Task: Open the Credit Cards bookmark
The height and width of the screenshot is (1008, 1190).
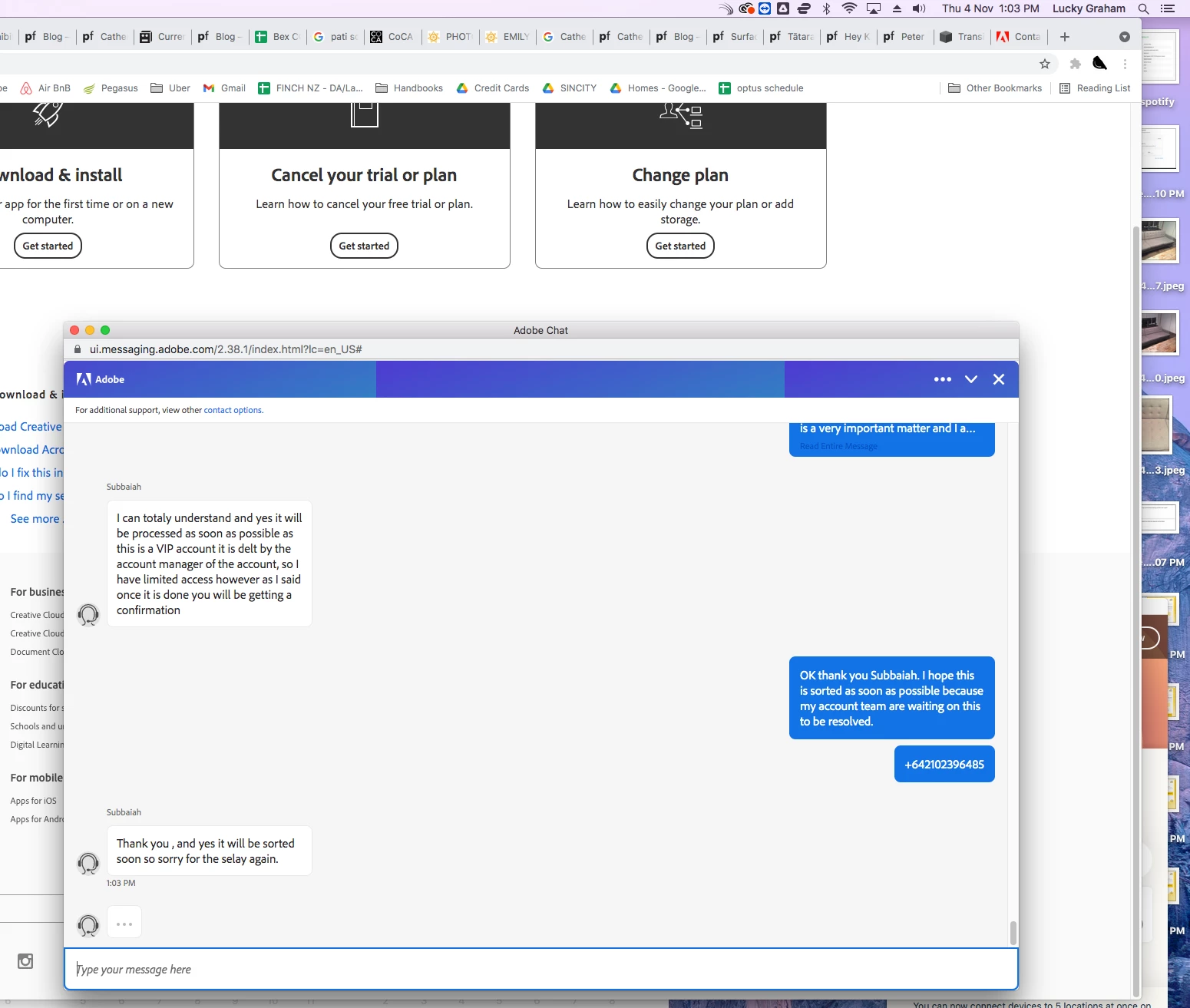Action: click(x=493, y=88)
